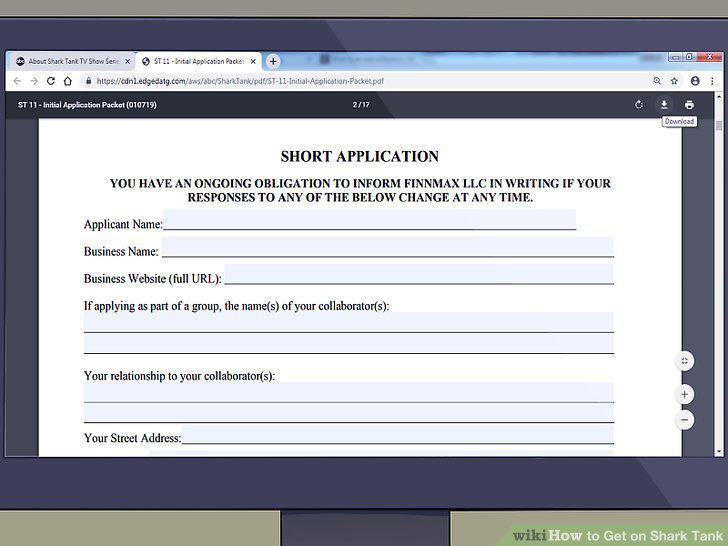Download the PDF with the download icon

[x=664, y=104]
